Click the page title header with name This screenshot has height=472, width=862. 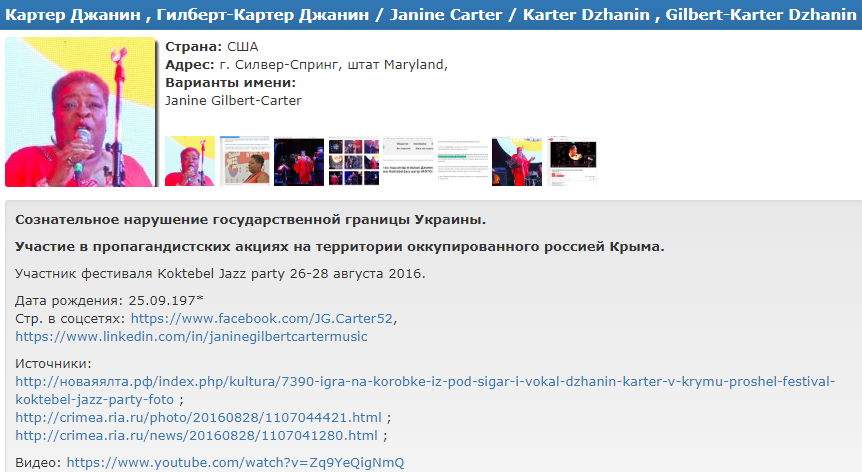point(431,15)
